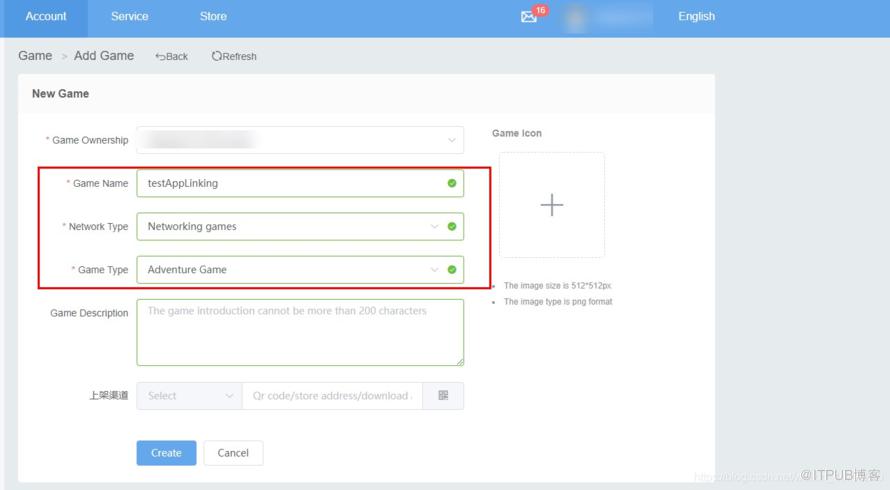Viewport: 890px width, 490px height.
Task: Click the QR code icon button
Action: point(443,396)
